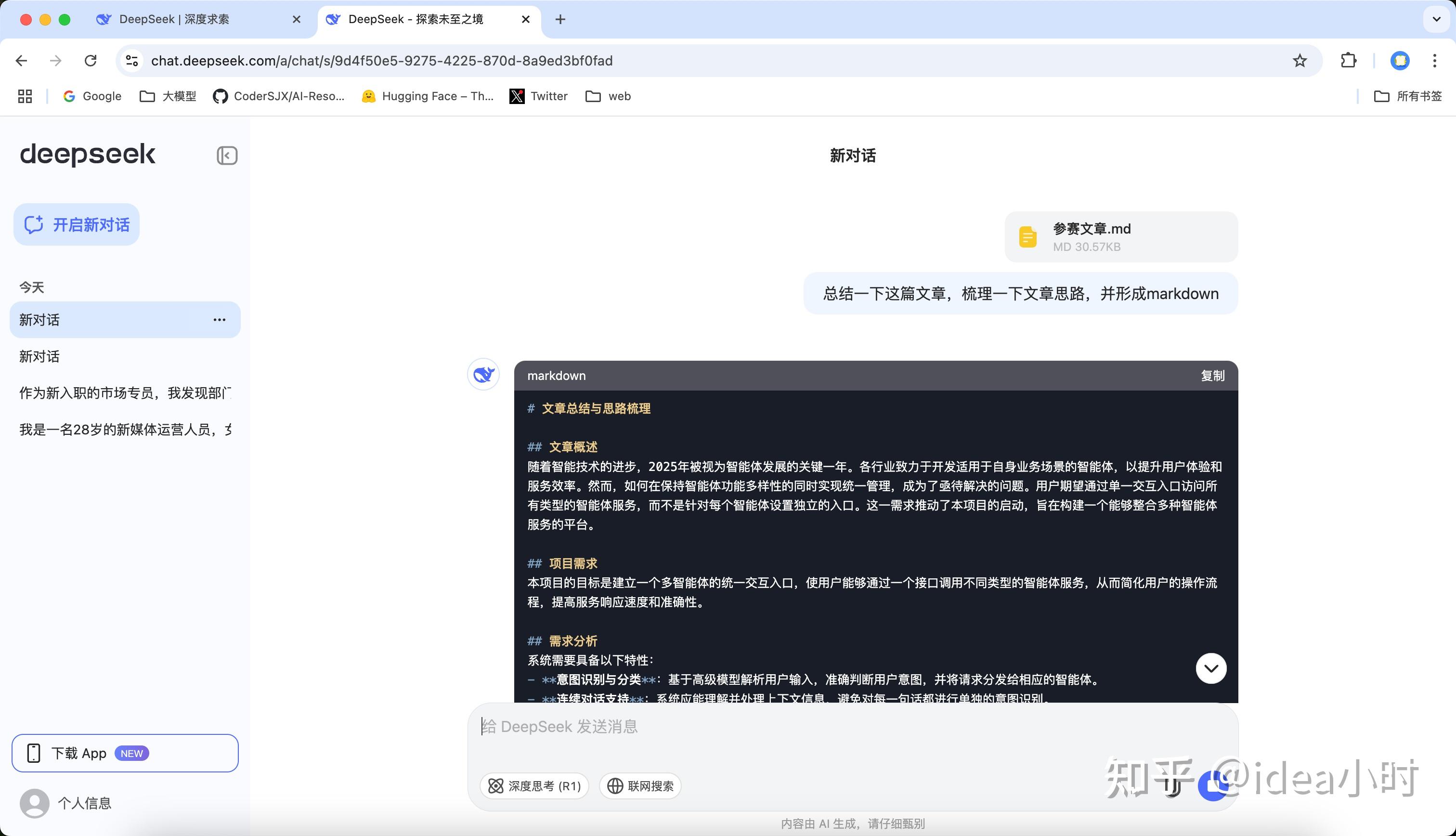Open the apps grid in bookmarks bar
Screen dimensions: 1456x836
point(25,96)
